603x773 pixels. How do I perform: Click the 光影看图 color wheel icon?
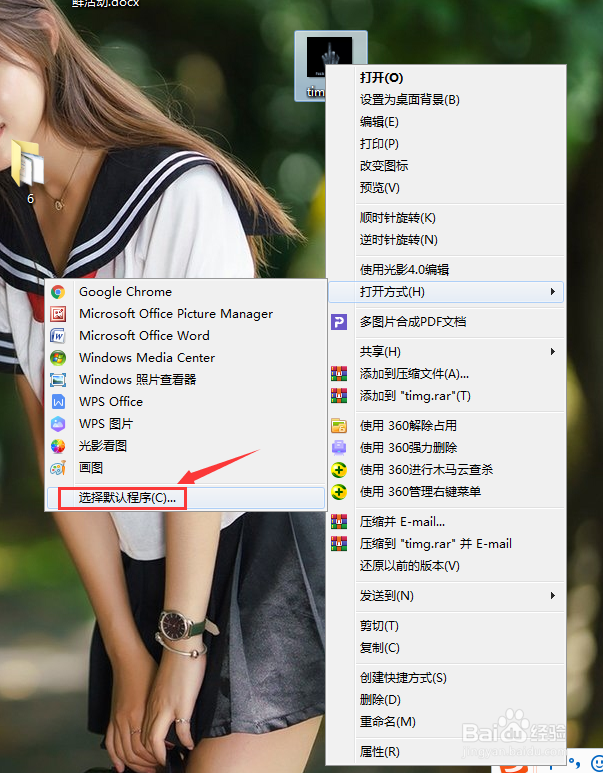point(58,446)
